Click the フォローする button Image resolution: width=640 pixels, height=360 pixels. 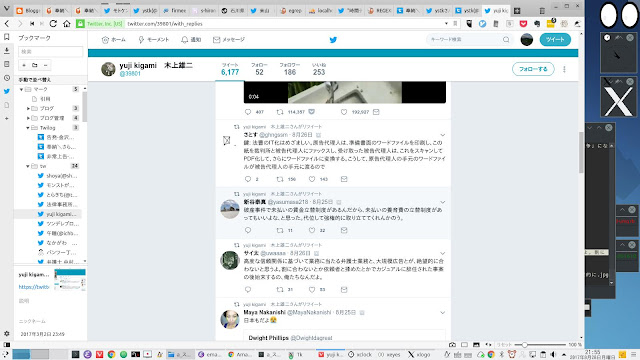[x=533, y=69]
